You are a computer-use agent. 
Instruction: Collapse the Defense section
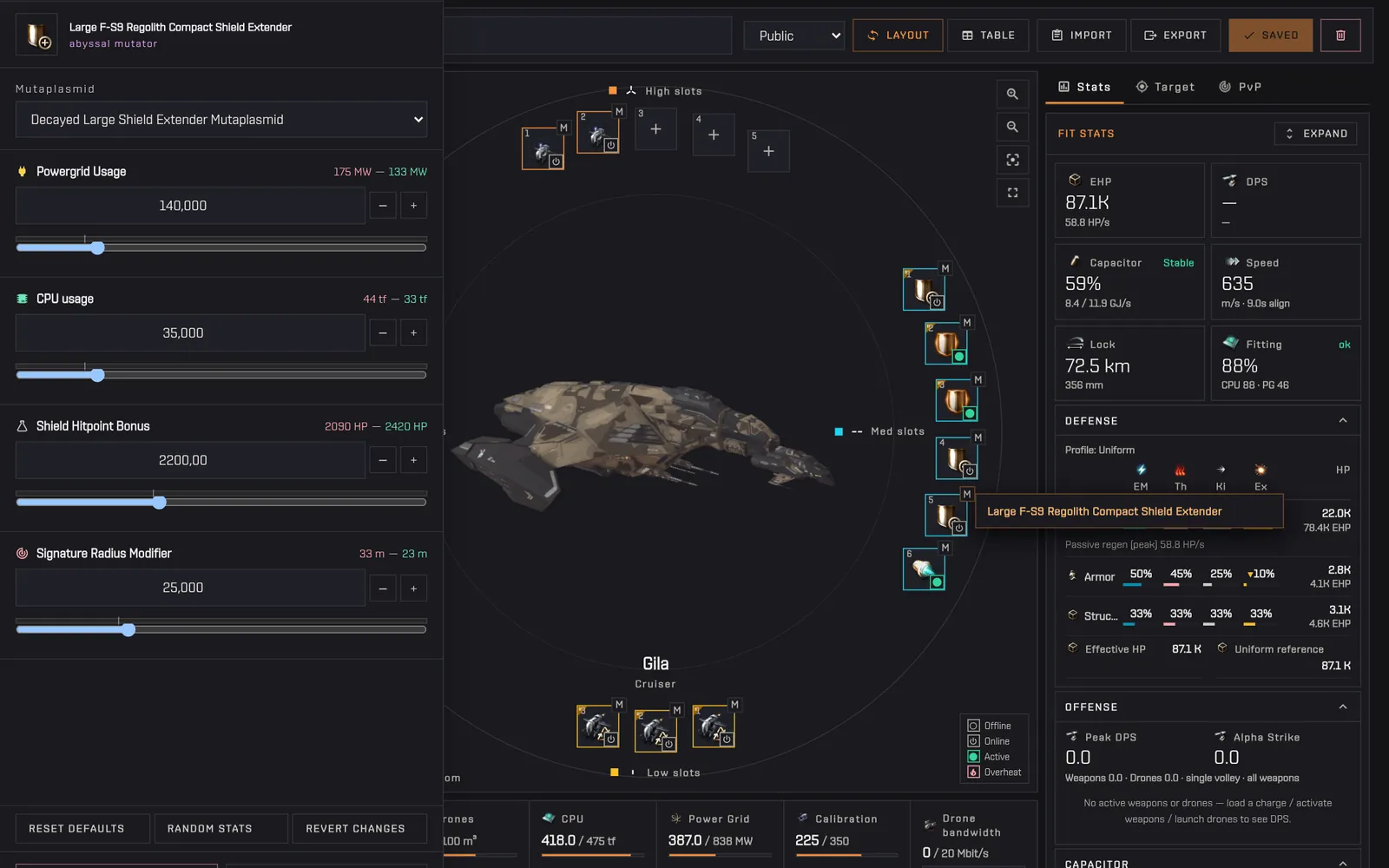coord(1343,421)
